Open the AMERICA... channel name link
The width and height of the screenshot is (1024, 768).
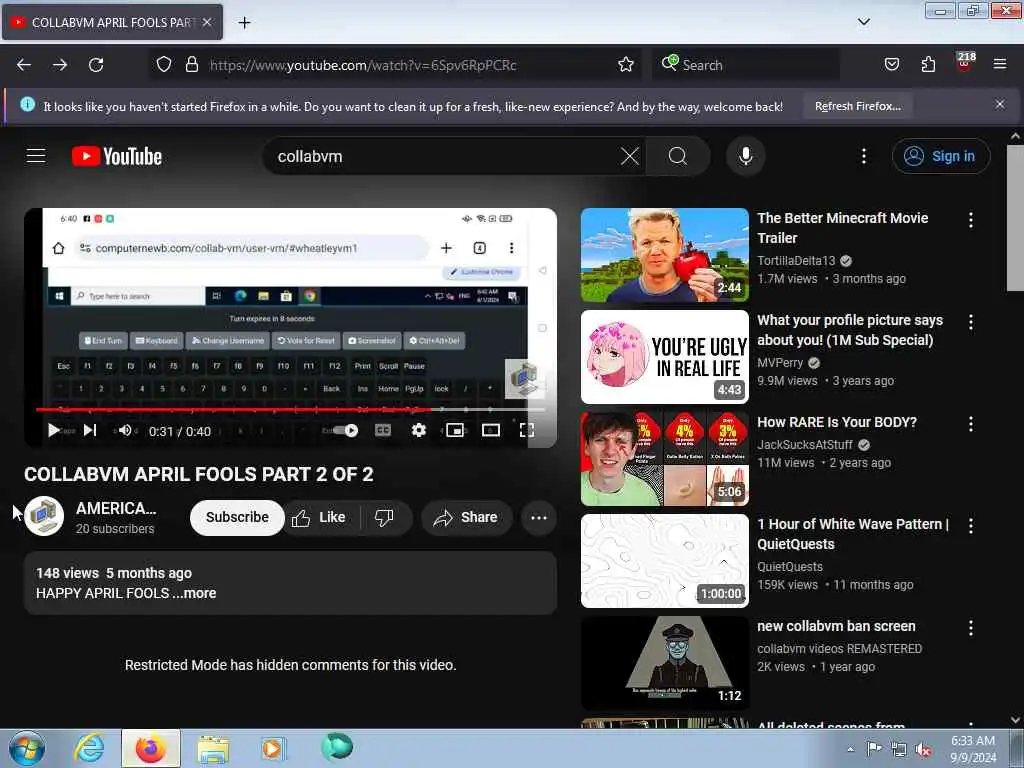[116, 508]
